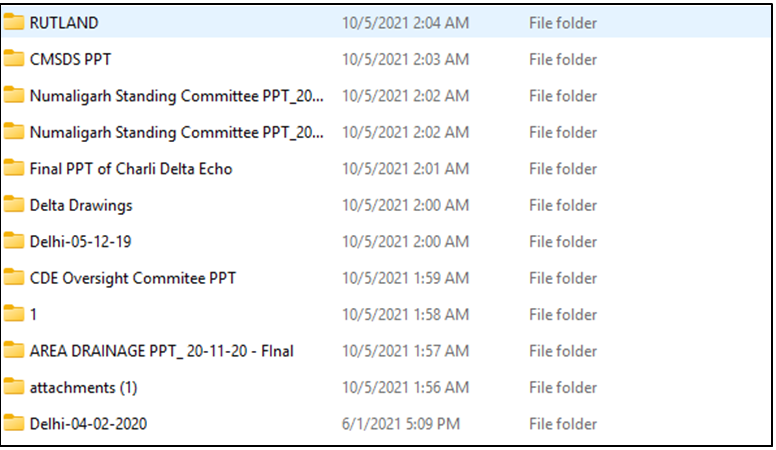Select the CMSDS PPT folder icon

coord(14,59)
